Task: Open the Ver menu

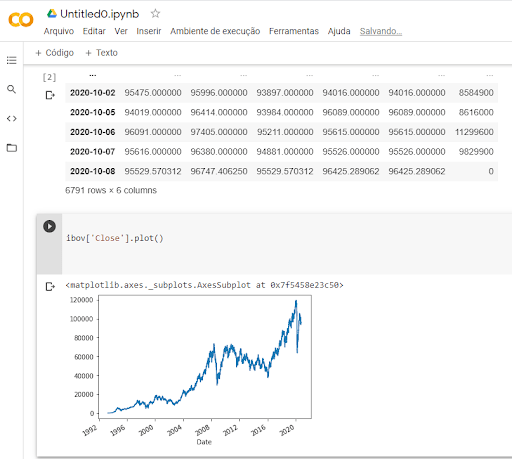Action: coord(121,31)
